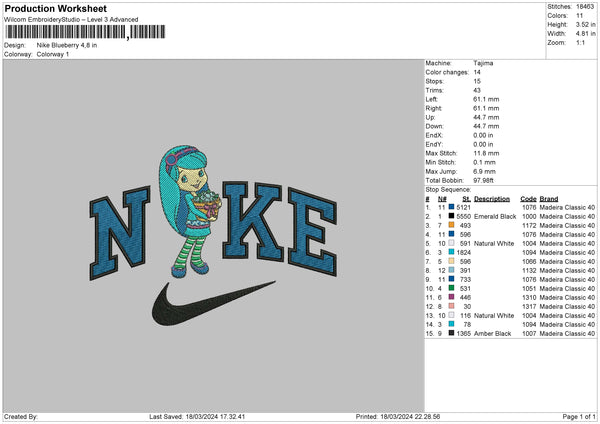The height and width of the screenshot is (424, 600).
Task: Select the blue swatch in stop row 4
Action: coord(451,234)
